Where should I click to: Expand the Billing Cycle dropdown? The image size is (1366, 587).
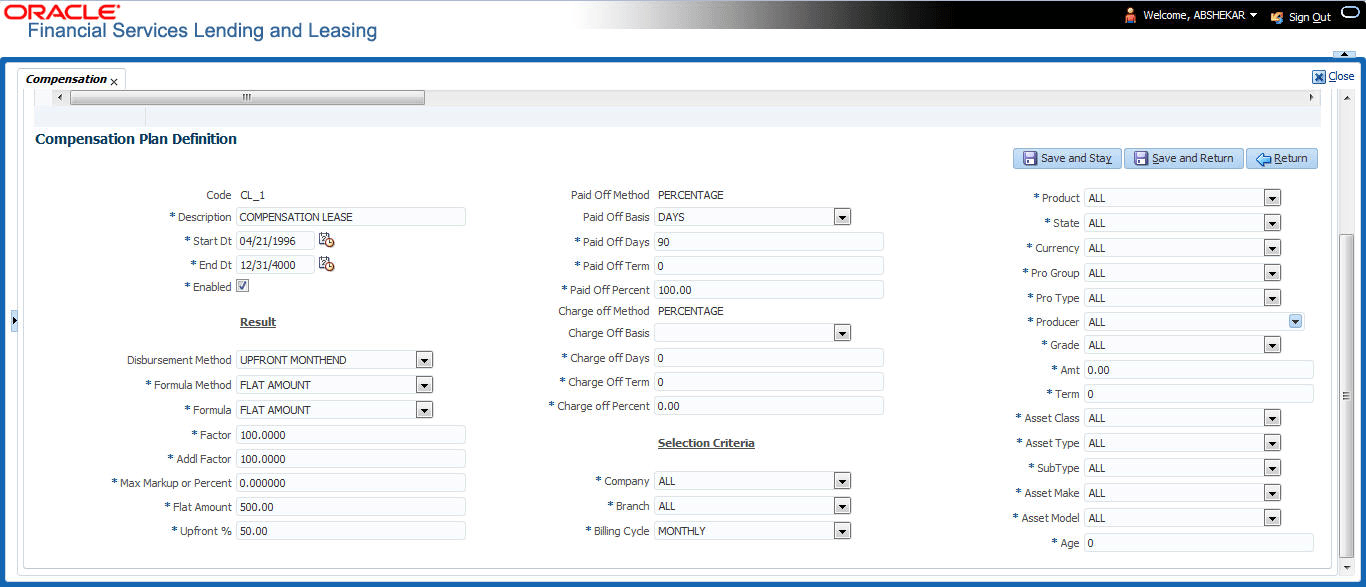point(841,530)
